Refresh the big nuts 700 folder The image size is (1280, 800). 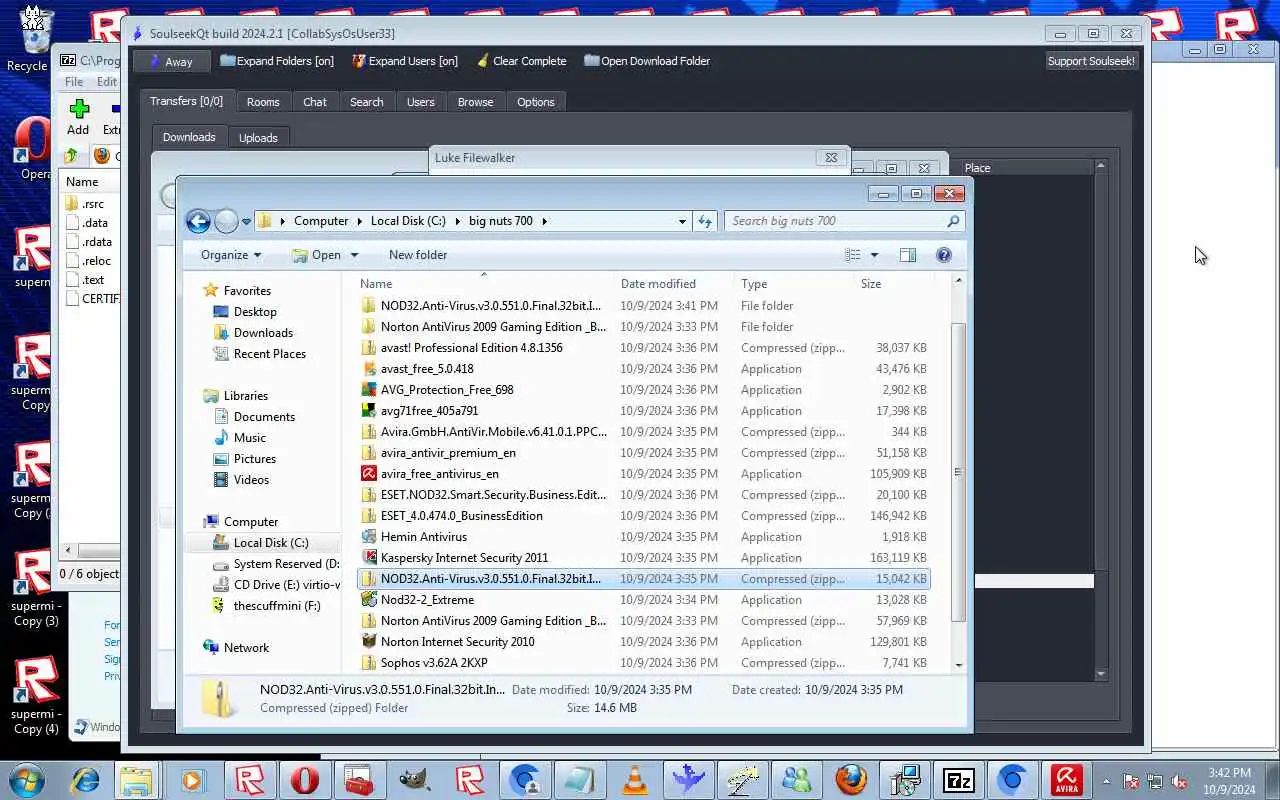705,221
